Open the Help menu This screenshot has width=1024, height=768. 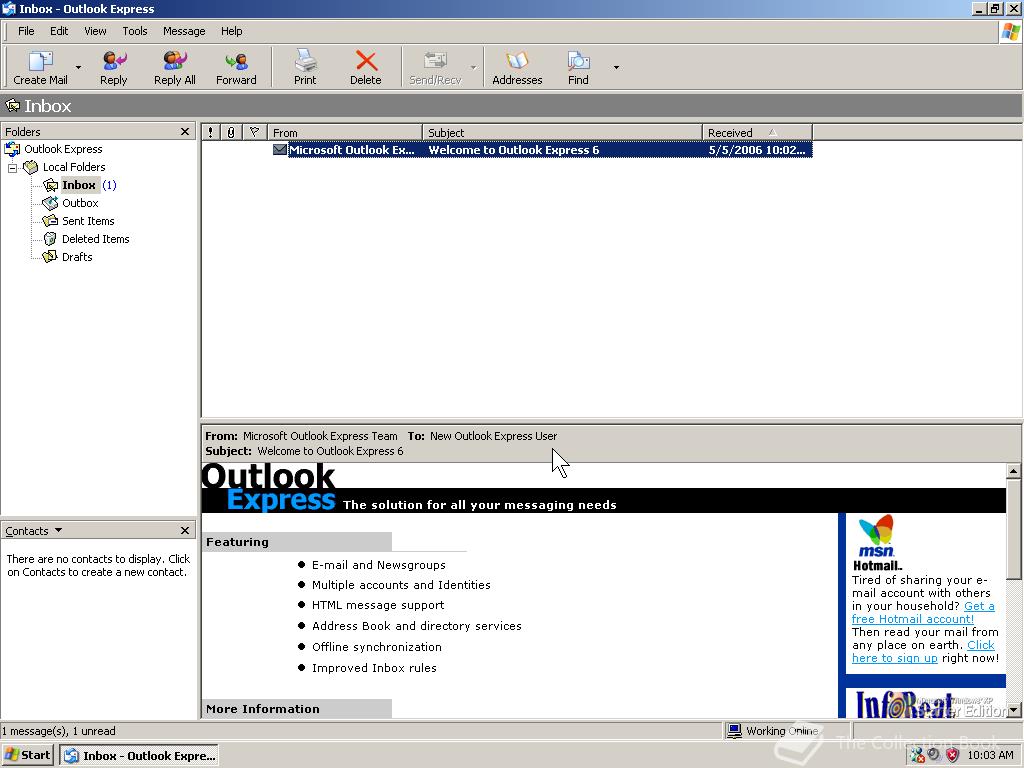231,31
